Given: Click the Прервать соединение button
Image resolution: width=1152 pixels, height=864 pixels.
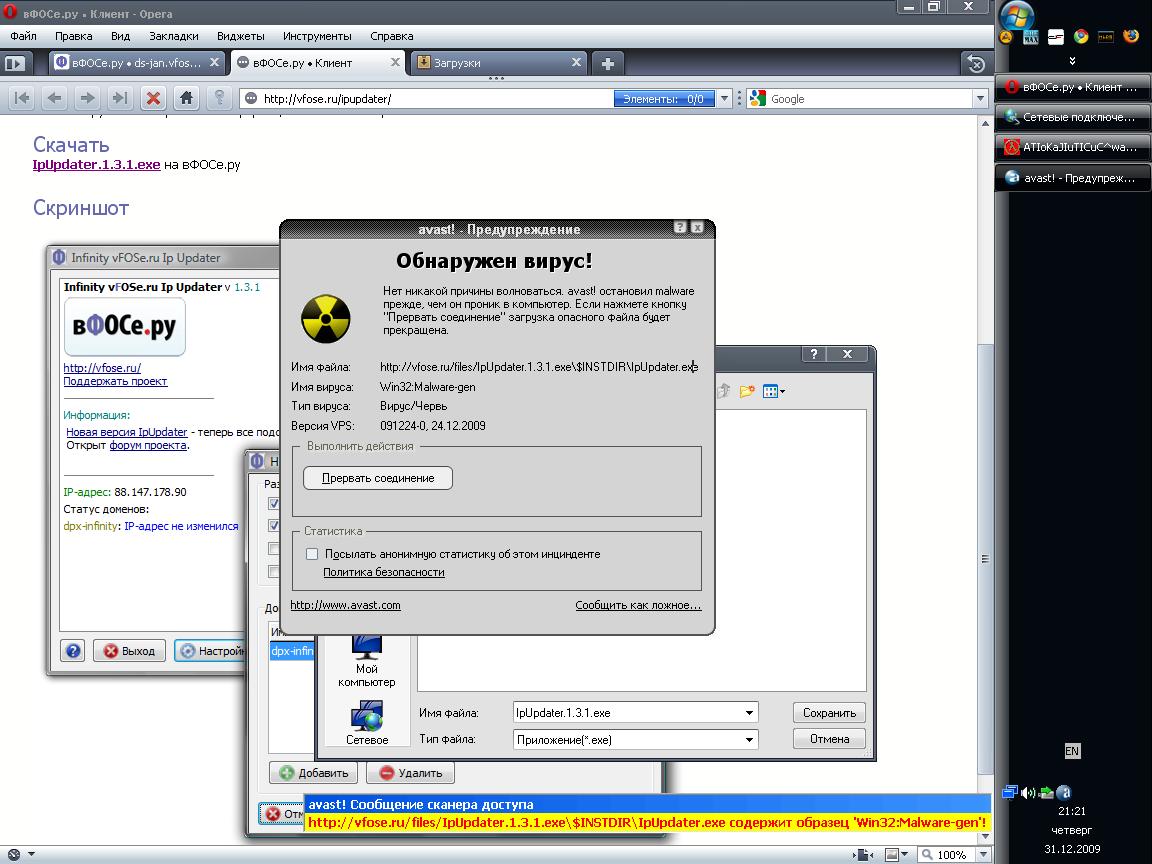Looking at the screenshot, I should 377,478.
